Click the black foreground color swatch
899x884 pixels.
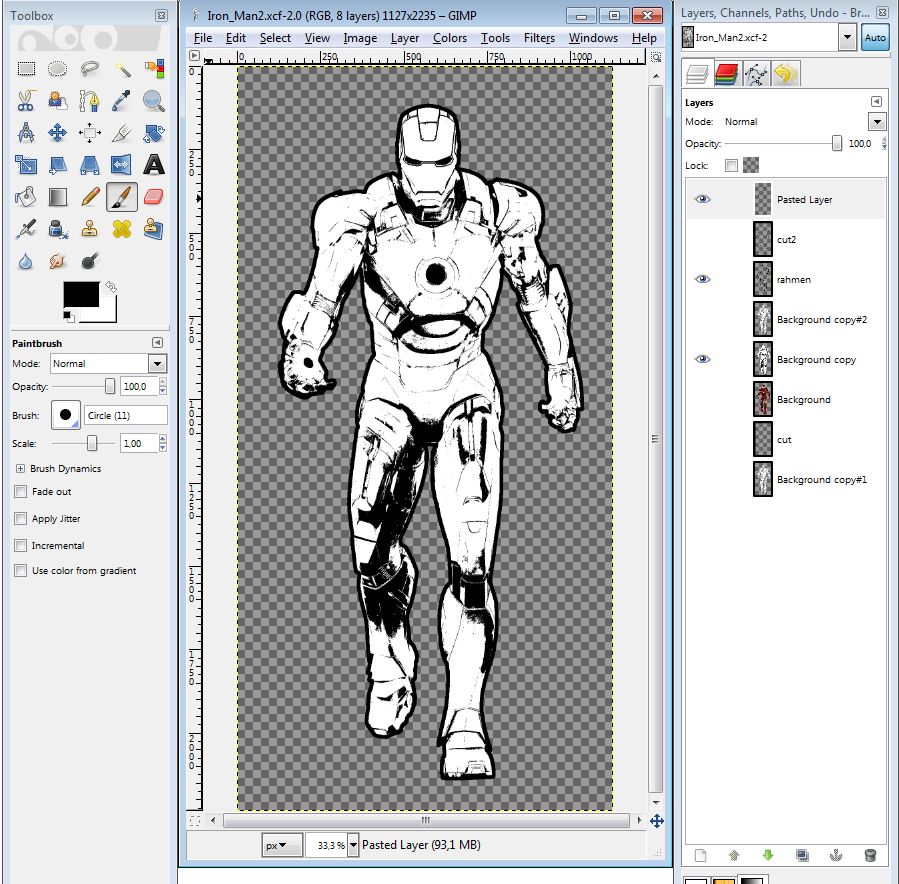(81, 294)
